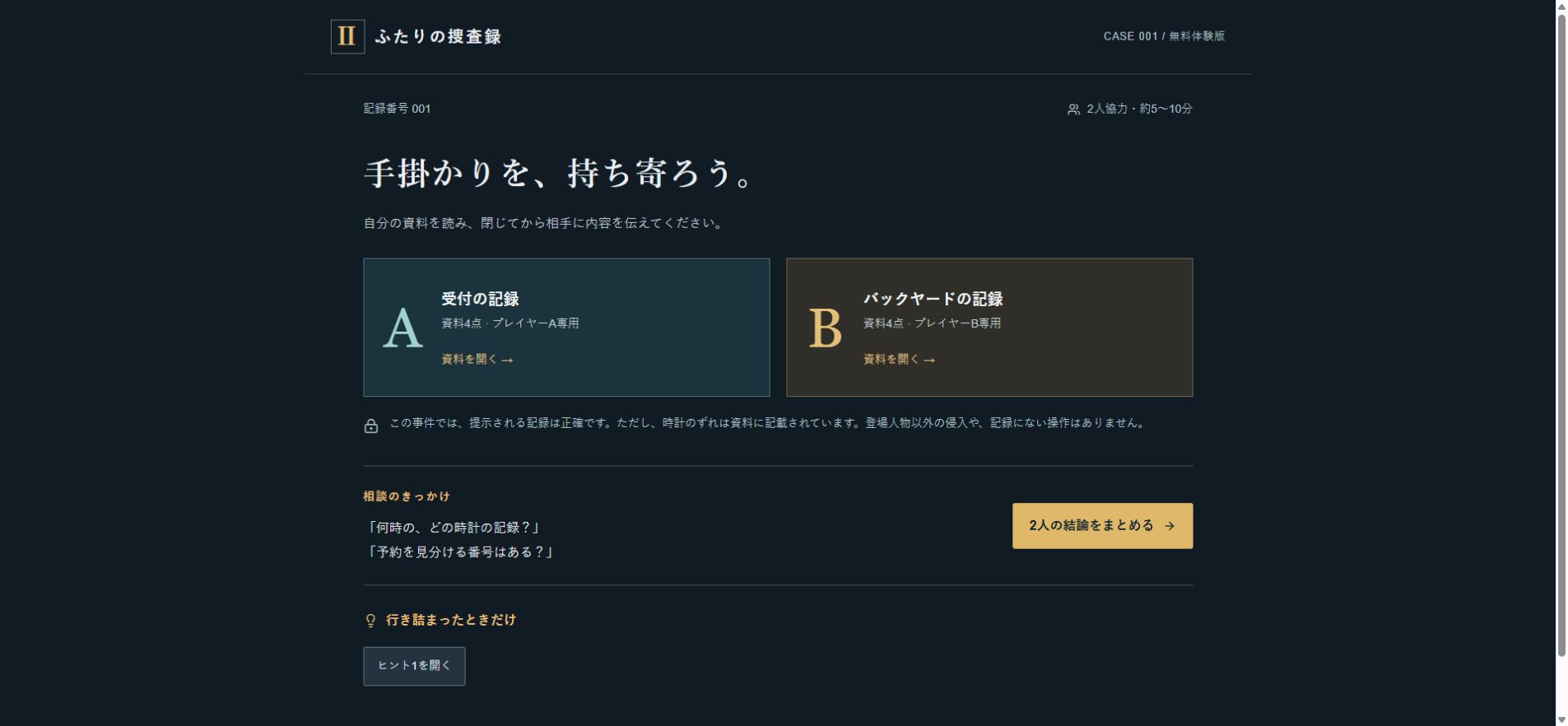Open hint with ヒント1を開く button
Image resolution: width=1568 pixels, height=726 pixels.
[x=414, y=666]
